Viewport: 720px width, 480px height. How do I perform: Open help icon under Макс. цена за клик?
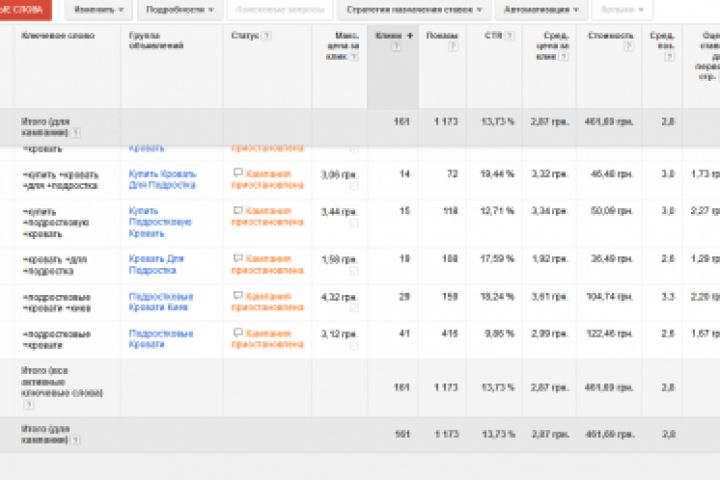click(x=354, y=57)
